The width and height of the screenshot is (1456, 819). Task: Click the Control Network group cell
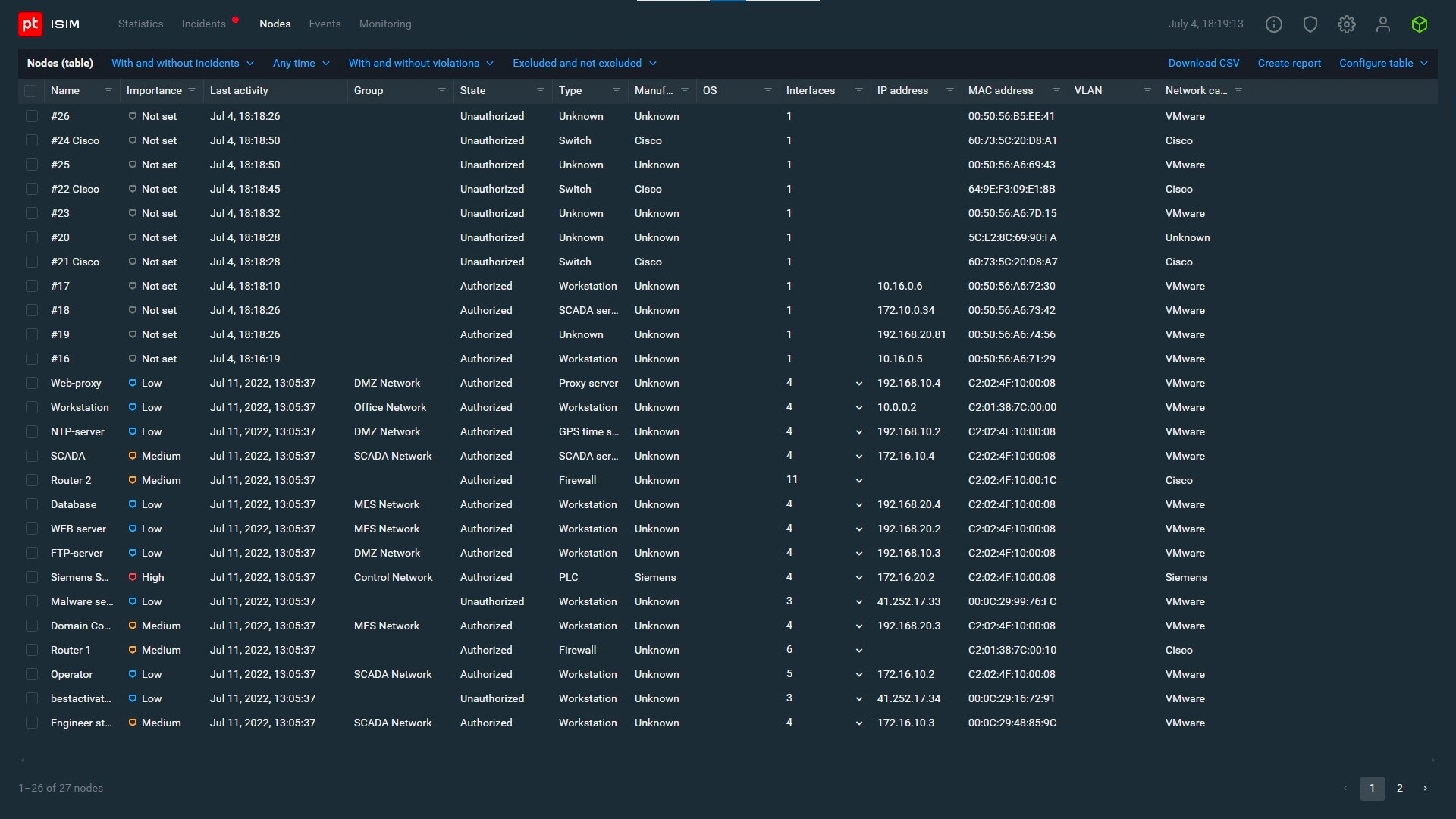click(394, 577)
